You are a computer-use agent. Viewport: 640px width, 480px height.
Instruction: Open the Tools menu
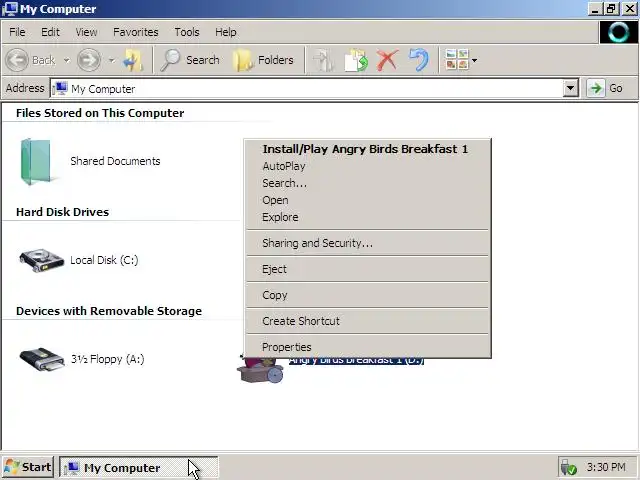(187, 32)
